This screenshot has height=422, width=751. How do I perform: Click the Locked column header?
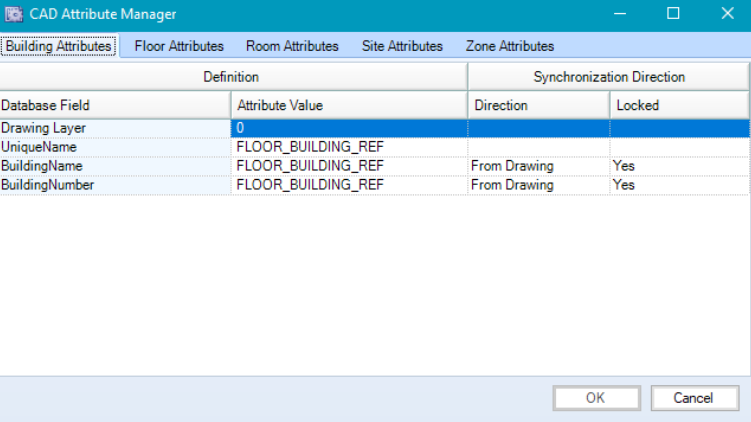[x=679, y=105]
